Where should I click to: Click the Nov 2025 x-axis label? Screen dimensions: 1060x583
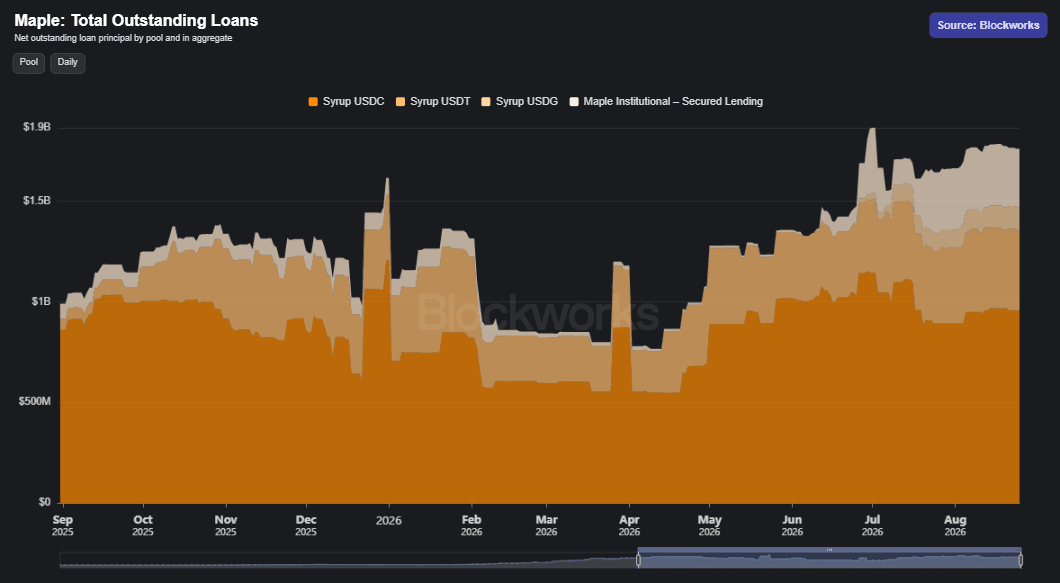226,526
